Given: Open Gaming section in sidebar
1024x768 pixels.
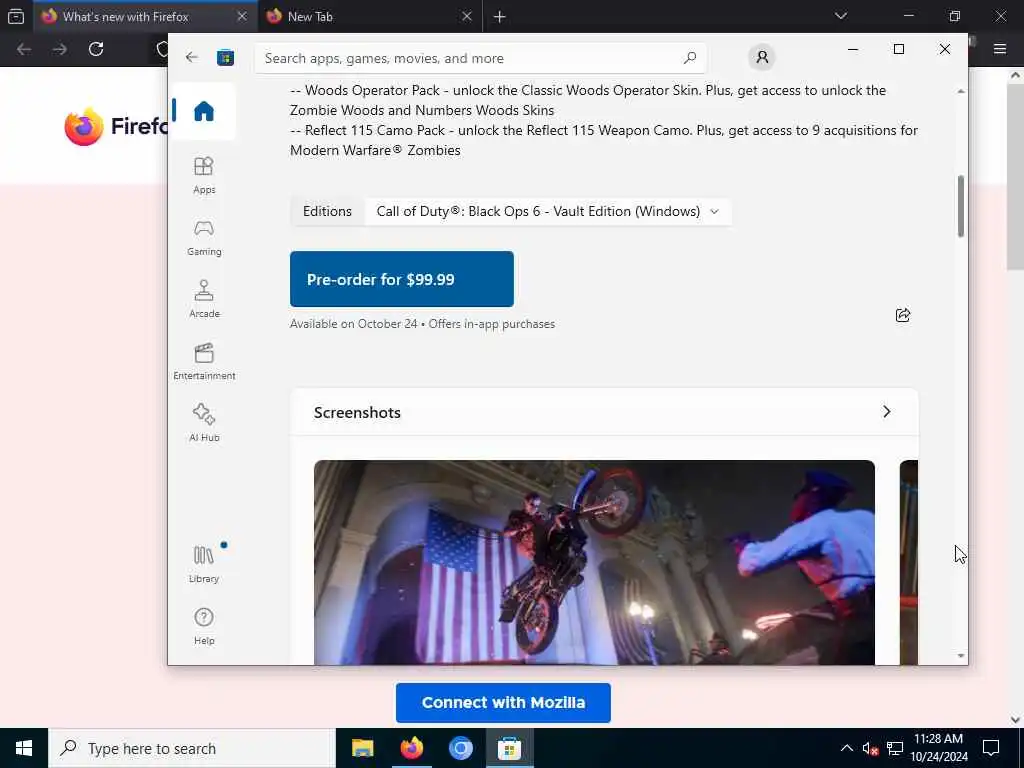Looking at the screenshot, I should pyautogui.click(x=204, y=237).
